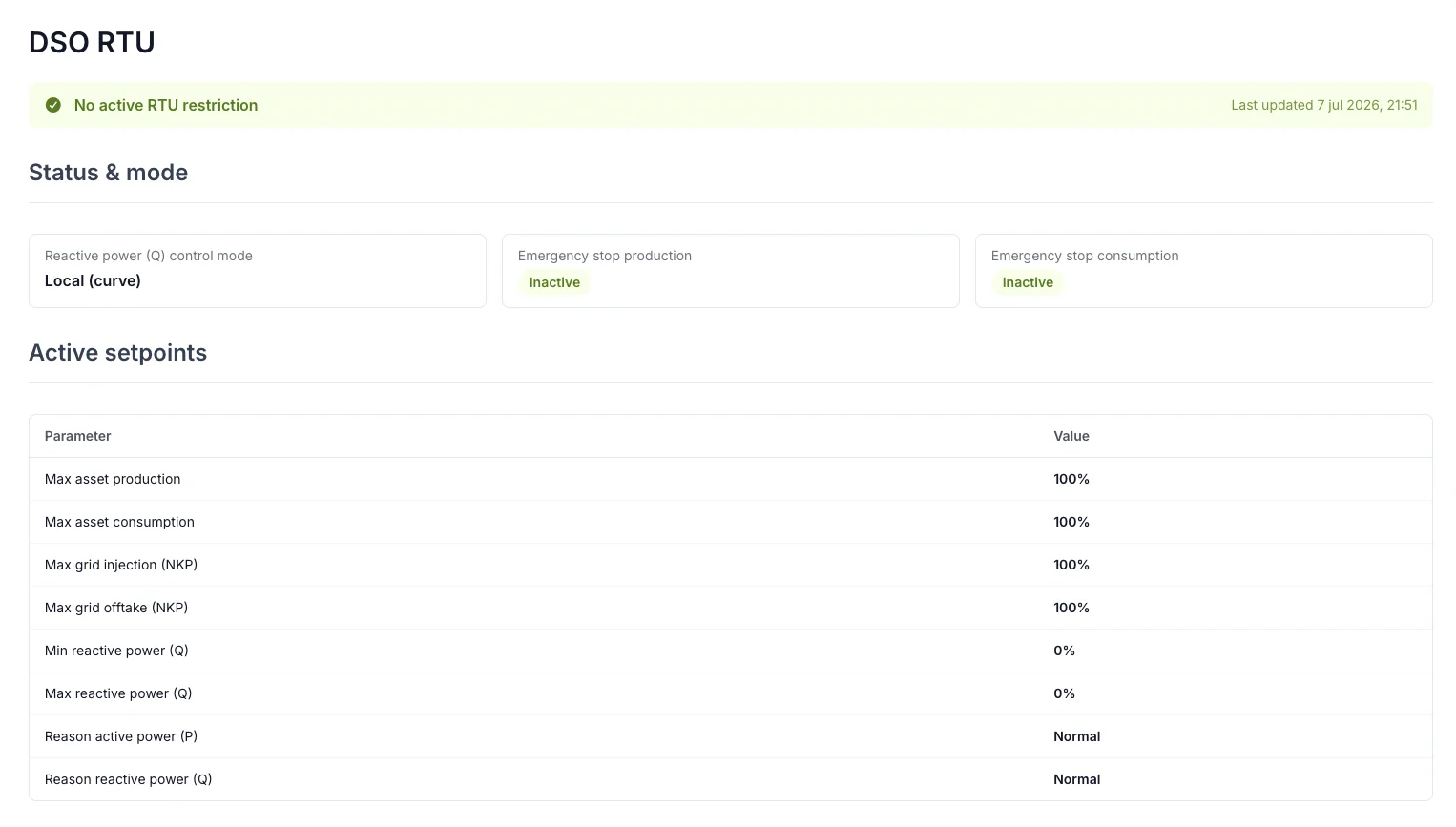Viewport: 1456px width, 827px height.
Task: Select the 'Max reactive power (Q)' row label
Action: tap(118, 693)
